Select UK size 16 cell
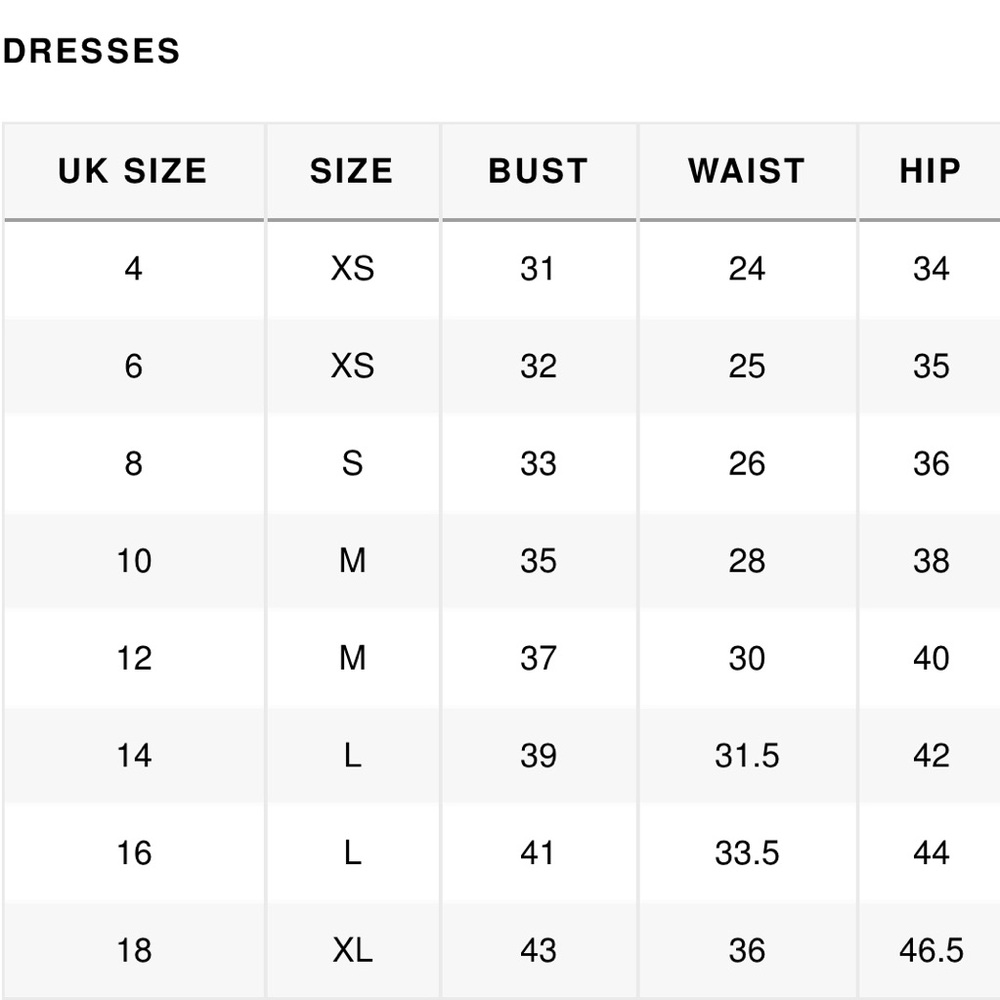1000x1000 pixels. point(133,853)
